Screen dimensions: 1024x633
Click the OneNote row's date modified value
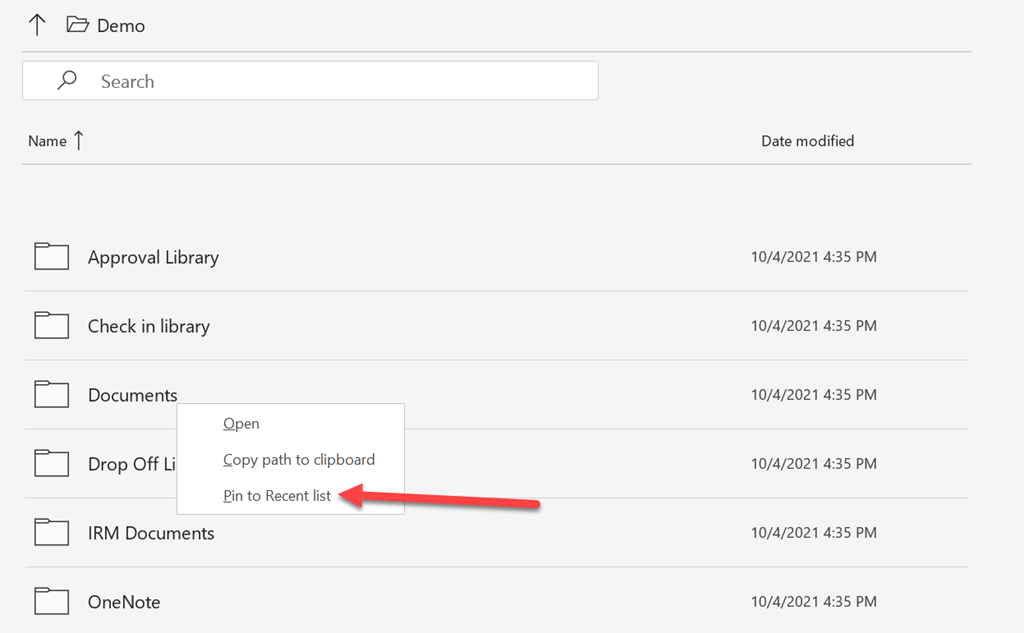tap(813, 602)
